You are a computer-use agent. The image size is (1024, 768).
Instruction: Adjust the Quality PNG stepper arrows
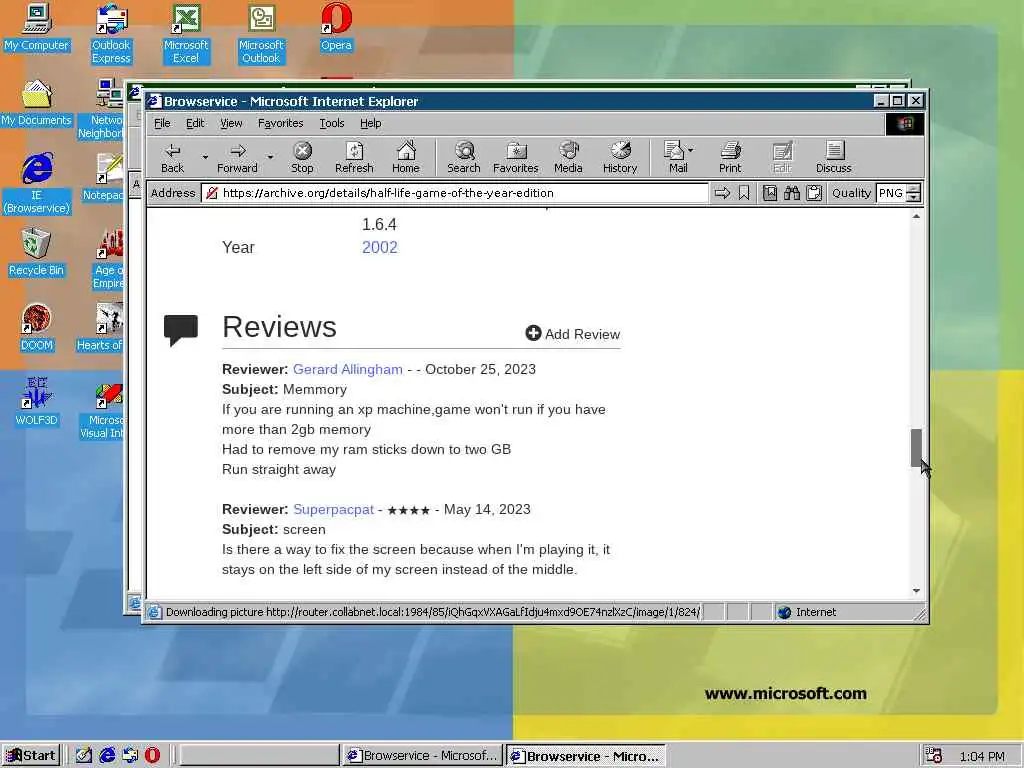tap(914, 193)
